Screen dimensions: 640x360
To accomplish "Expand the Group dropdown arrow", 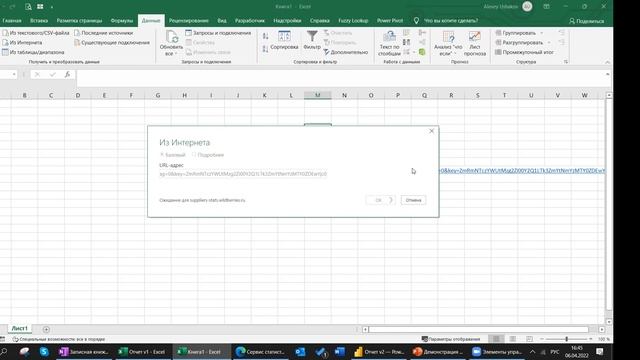I will point(542,33).
